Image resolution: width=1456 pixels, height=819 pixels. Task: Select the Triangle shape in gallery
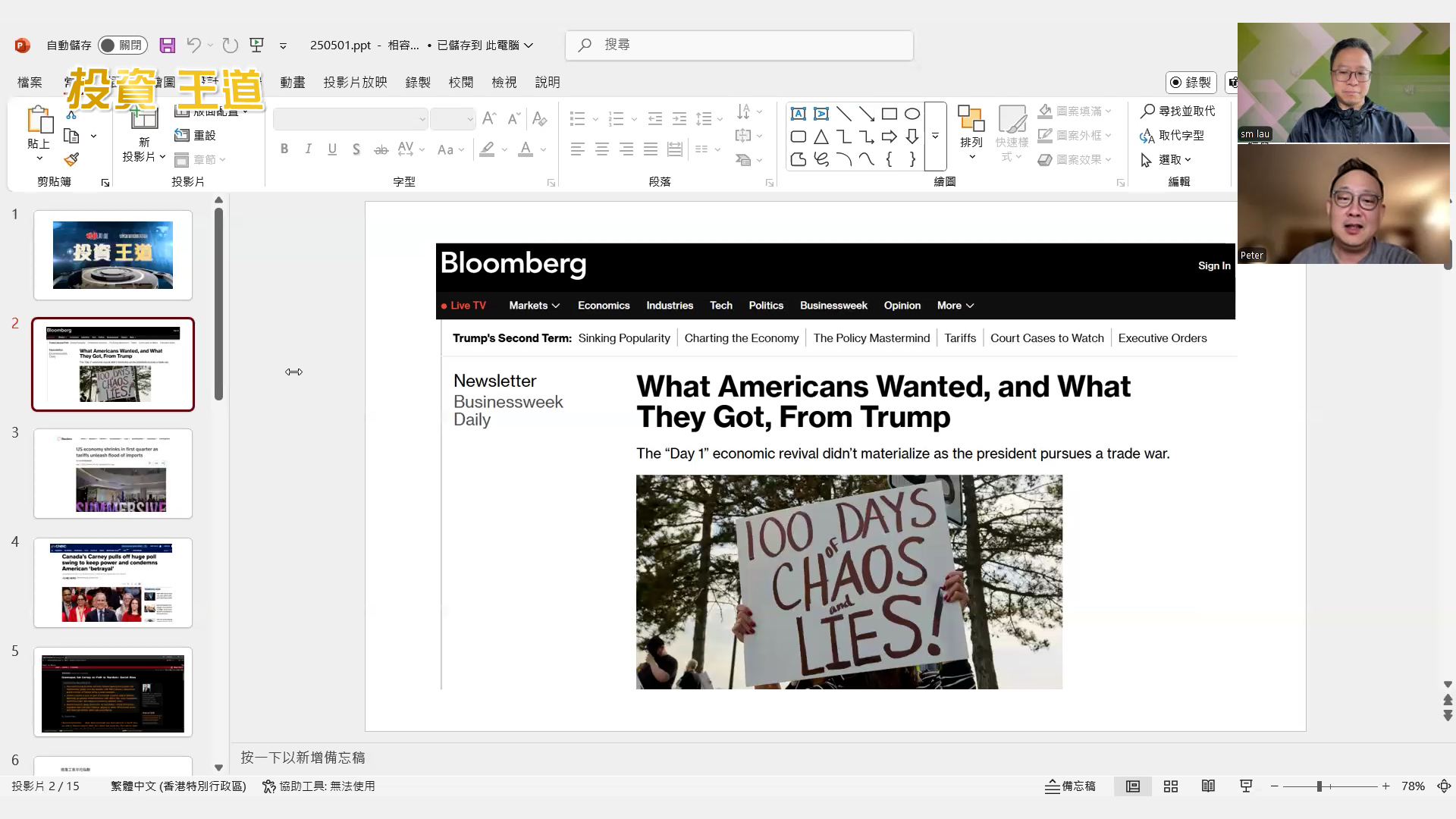[x=821, y=136]
